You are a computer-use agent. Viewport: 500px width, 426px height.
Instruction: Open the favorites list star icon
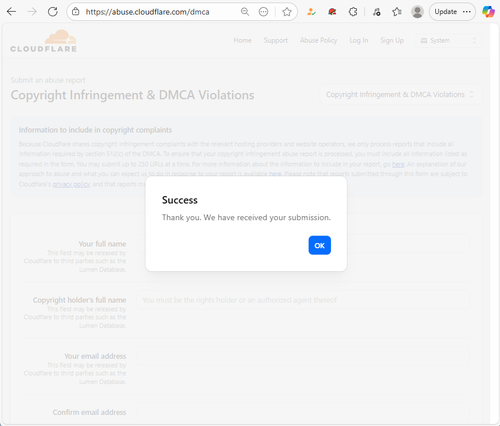[397, 12]
